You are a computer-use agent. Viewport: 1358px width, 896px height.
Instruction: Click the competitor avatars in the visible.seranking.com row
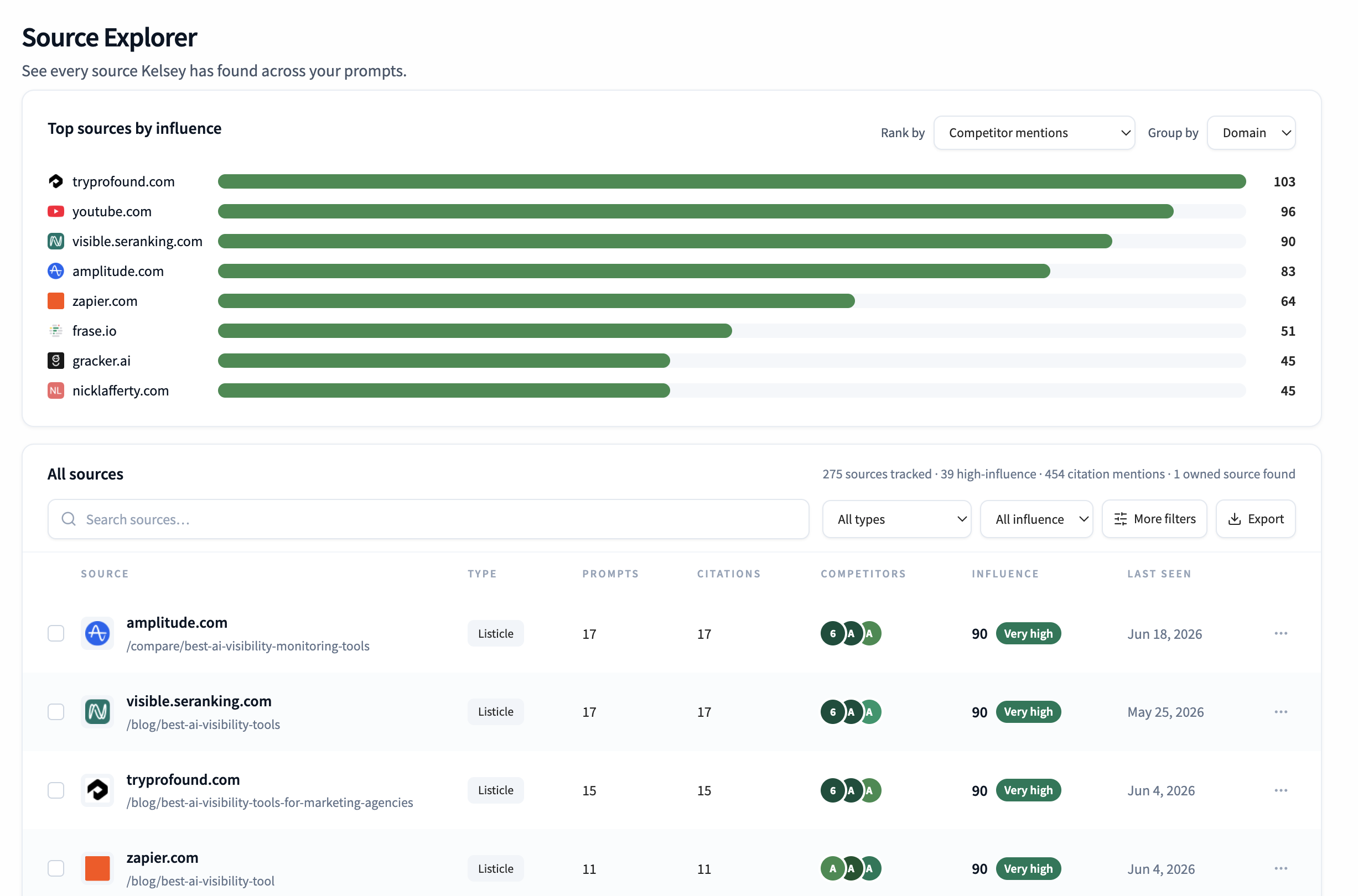851,712
